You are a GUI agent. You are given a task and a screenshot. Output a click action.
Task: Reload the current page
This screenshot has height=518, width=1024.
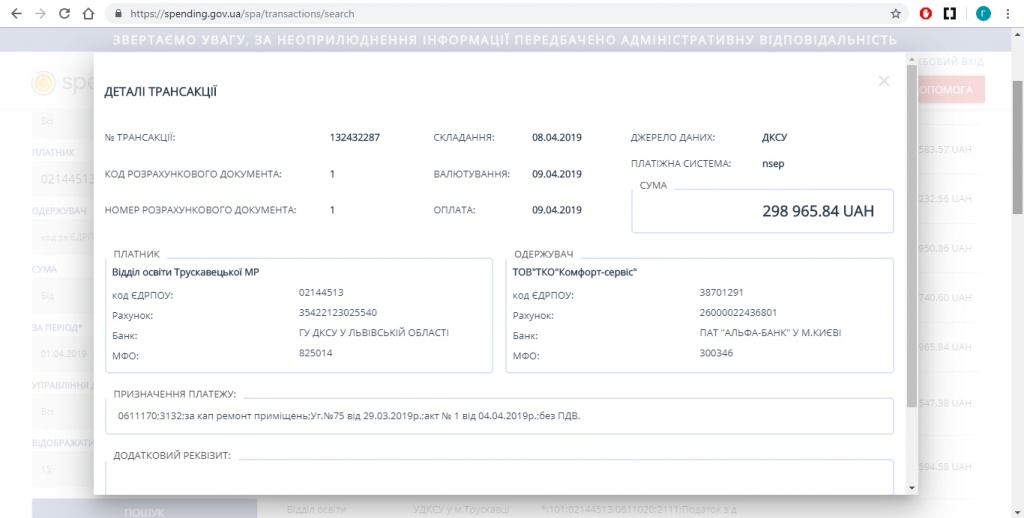[x=64, y=14]
